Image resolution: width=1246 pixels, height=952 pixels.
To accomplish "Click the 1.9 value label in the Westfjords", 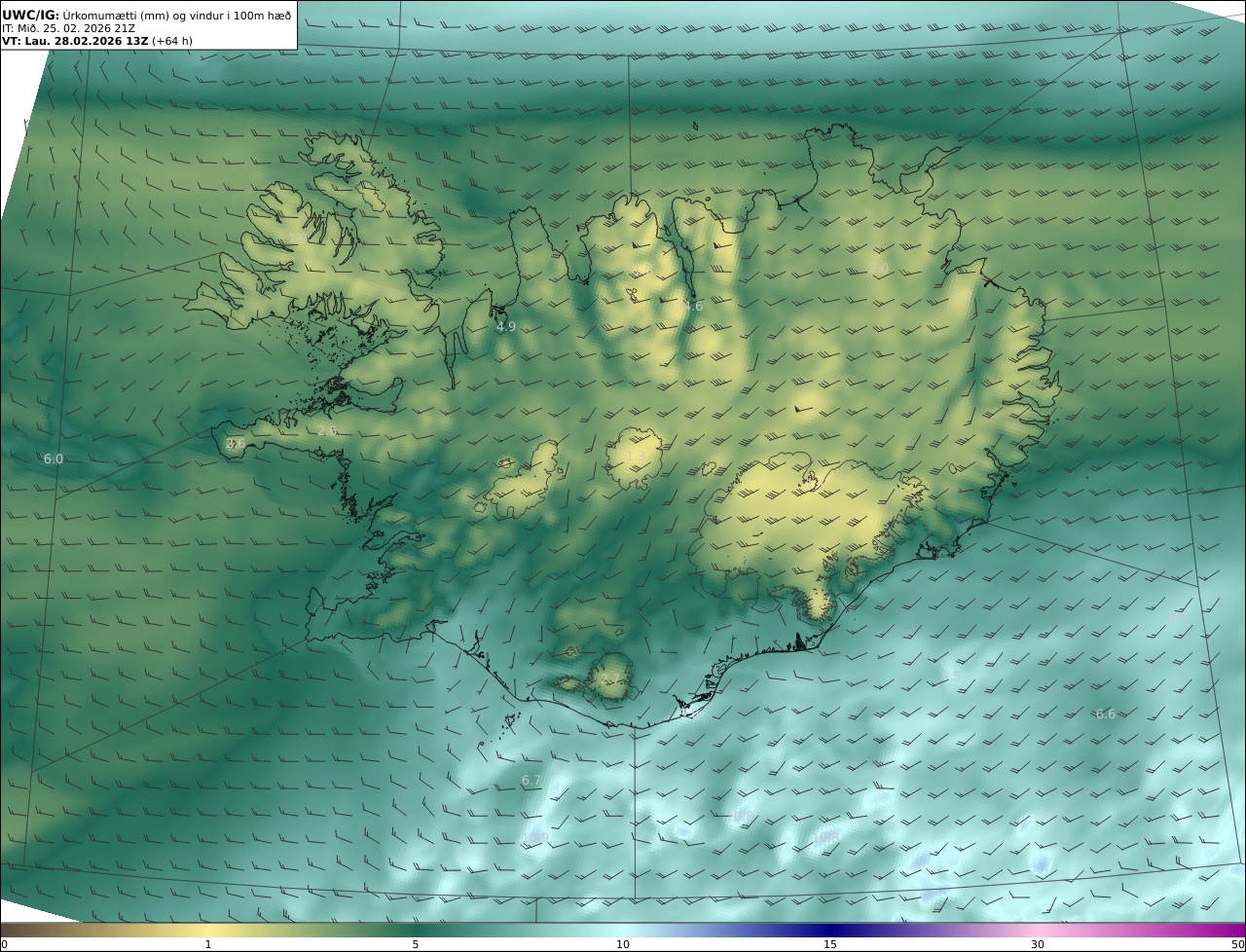I will pyautogui.click(x=296, y=238).
